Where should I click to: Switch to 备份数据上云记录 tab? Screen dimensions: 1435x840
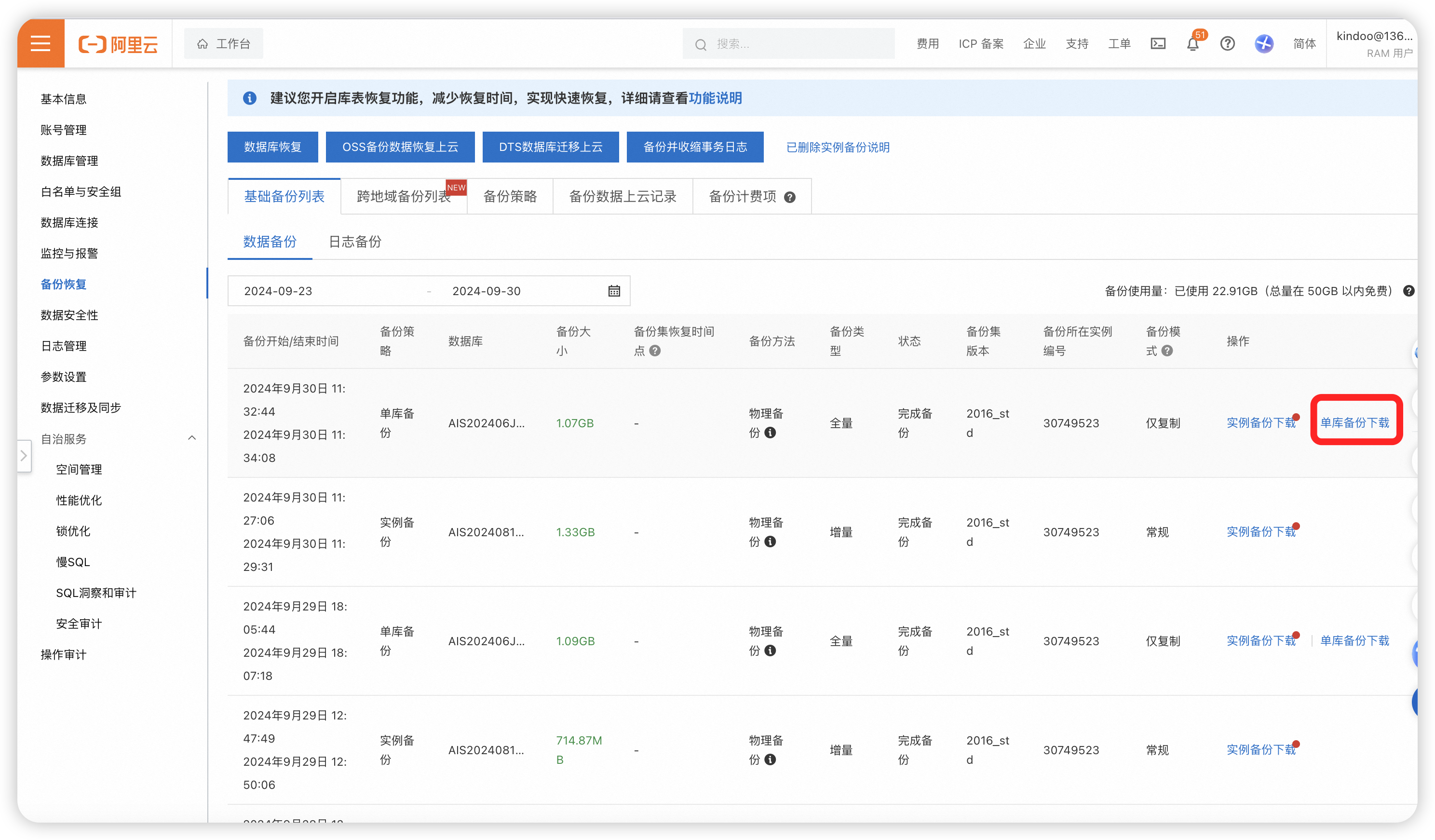coord(623,196)
